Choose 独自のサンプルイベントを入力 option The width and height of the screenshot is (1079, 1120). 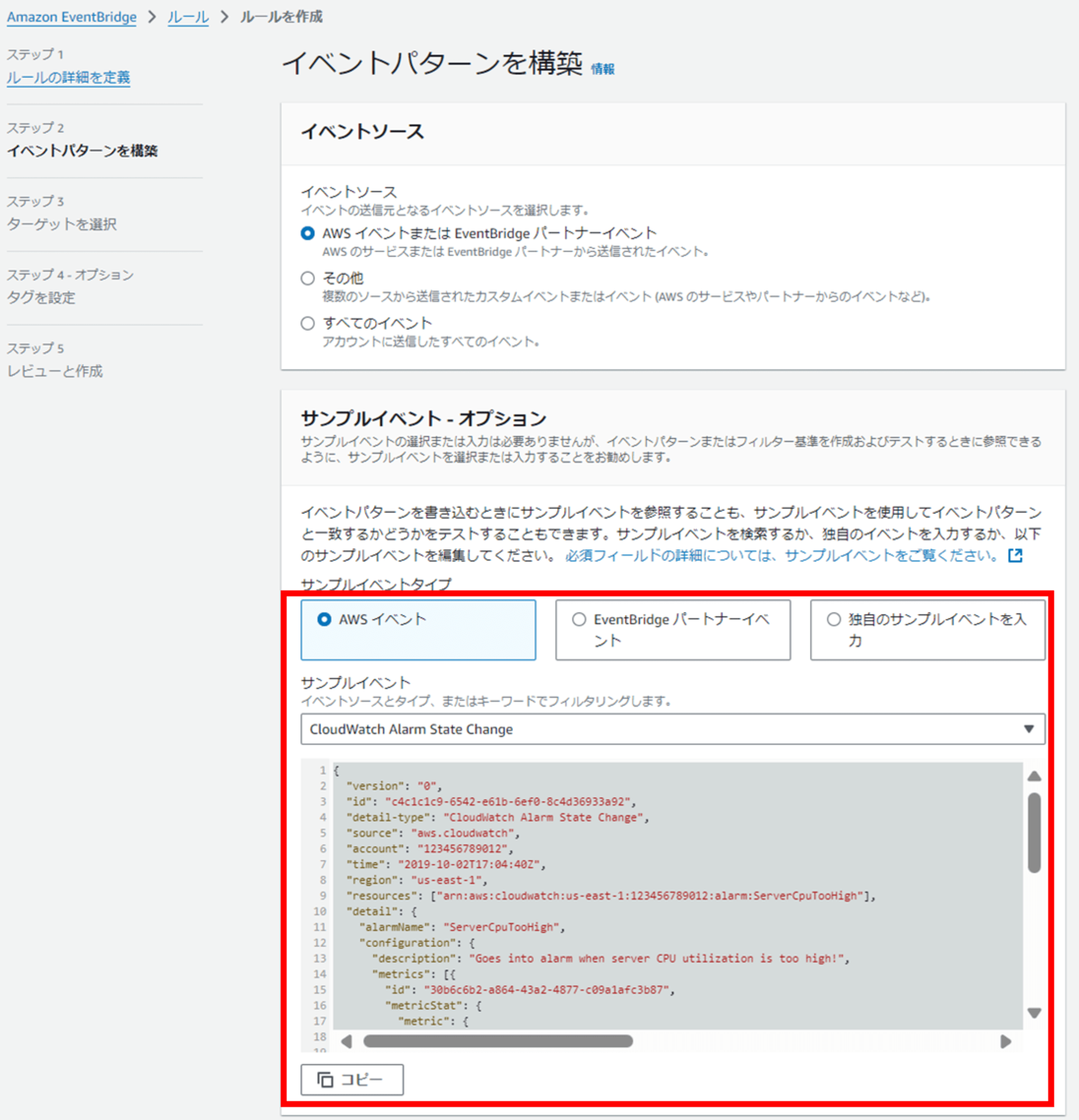928,629
